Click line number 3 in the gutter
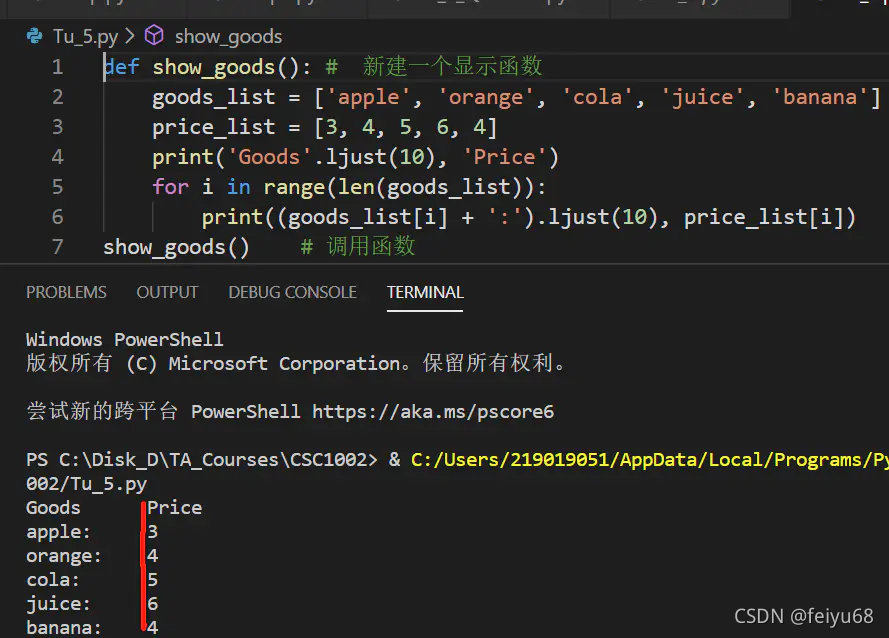This screenshot has width=889, height=638. pyautogui.click(x=58, y=127)
